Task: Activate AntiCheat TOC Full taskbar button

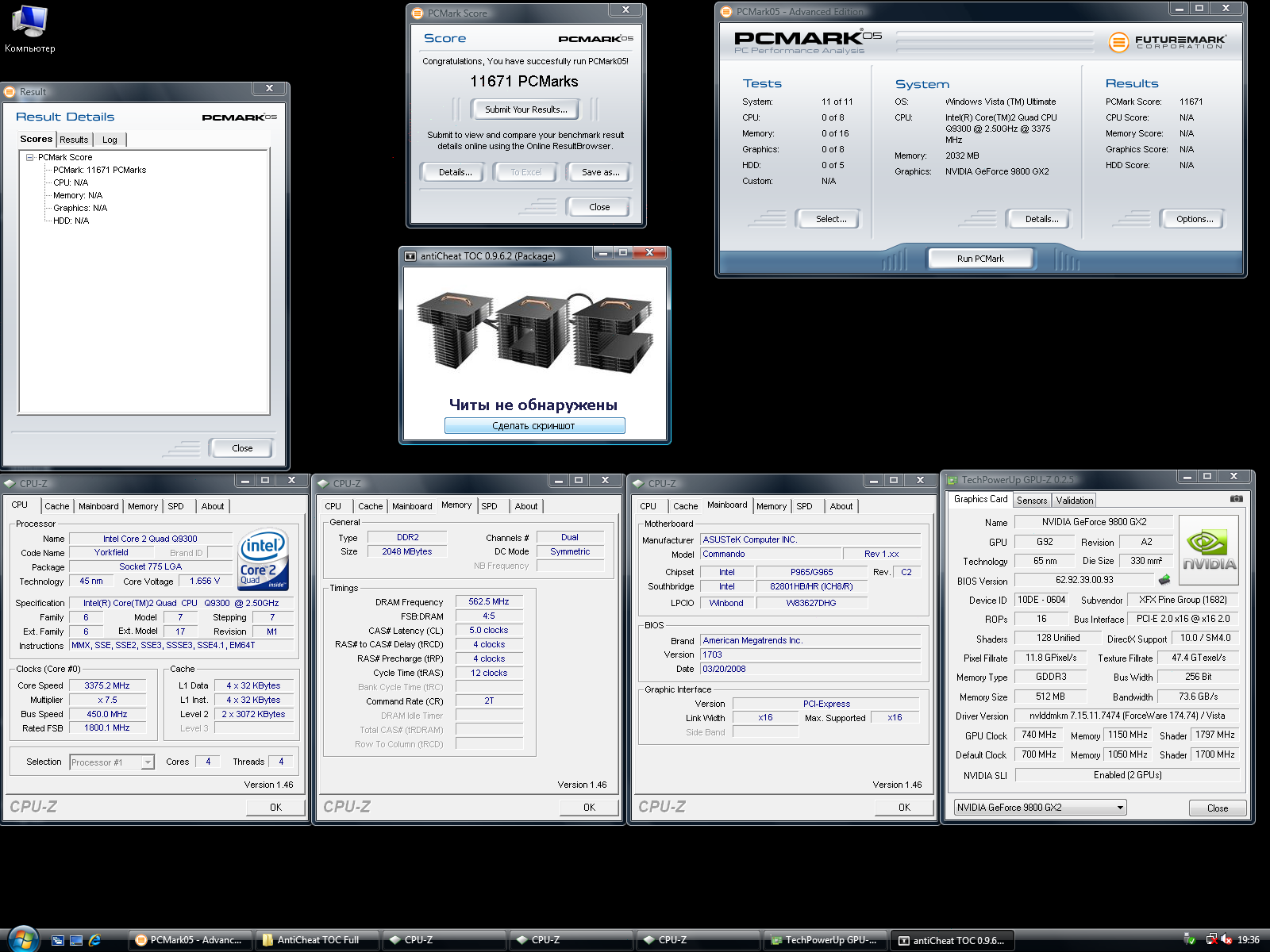Action: point(317,940)
